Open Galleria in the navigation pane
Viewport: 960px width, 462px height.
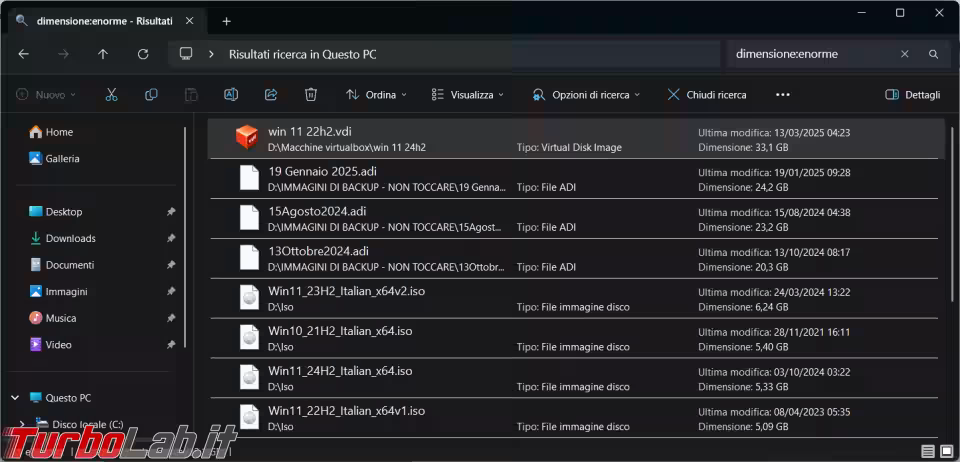(x=54, y=158)
